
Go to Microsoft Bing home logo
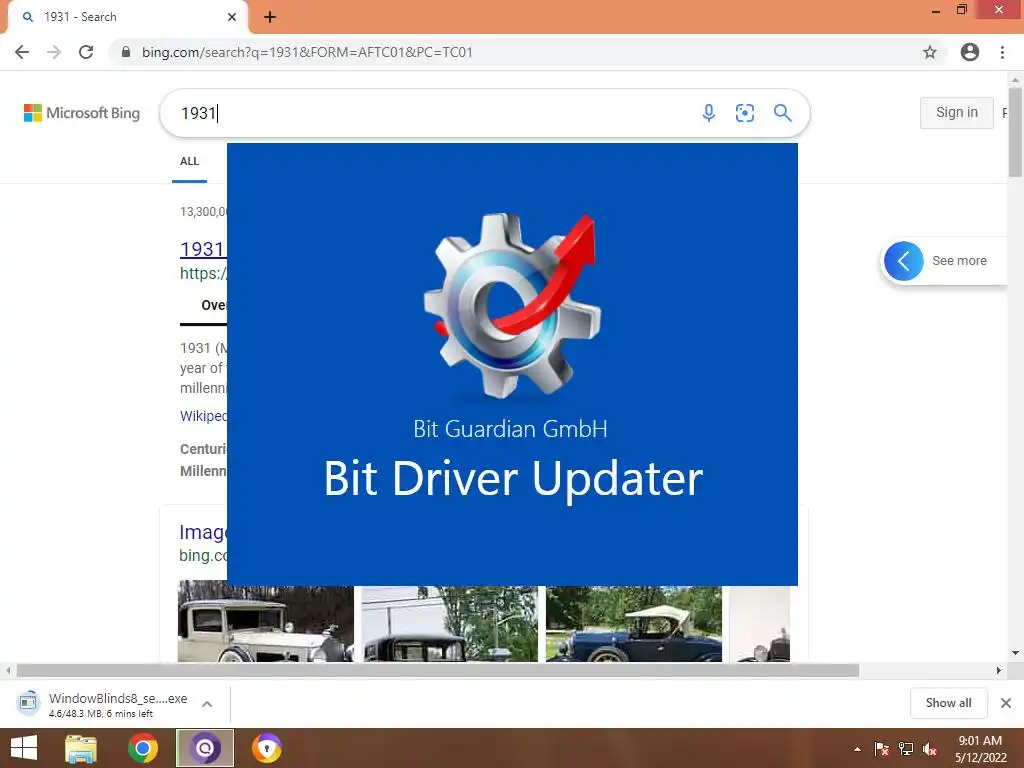82,113
